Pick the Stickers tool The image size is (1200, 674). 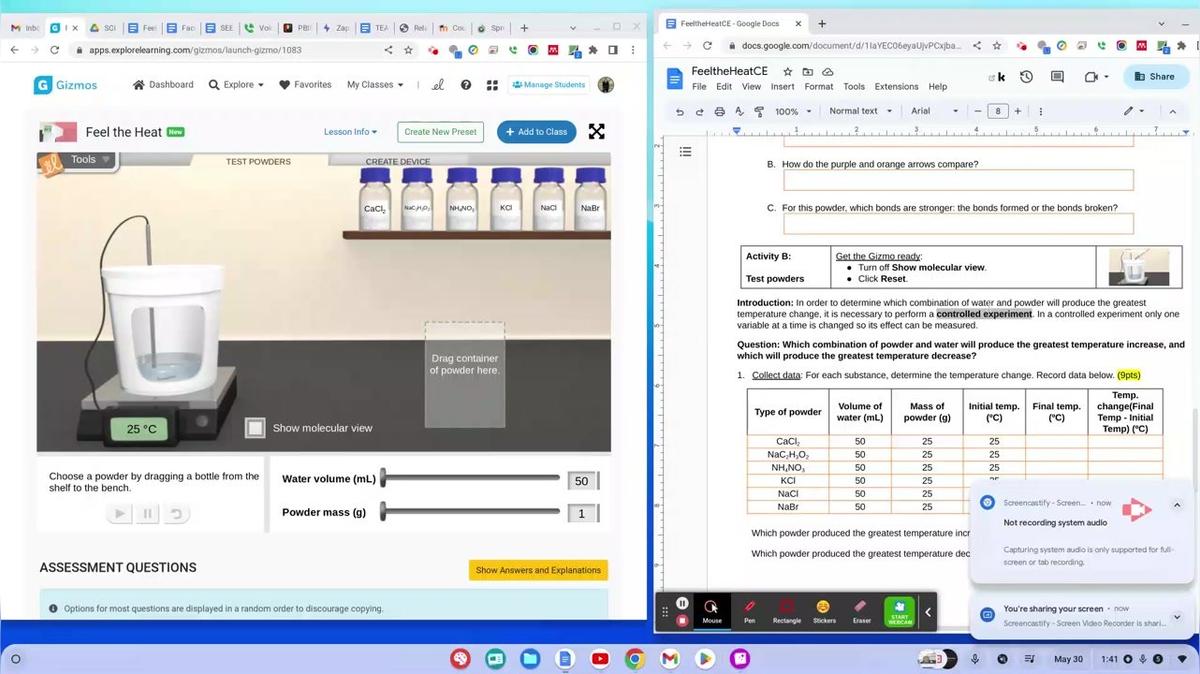pyautogui.click(x=824, y=610)
